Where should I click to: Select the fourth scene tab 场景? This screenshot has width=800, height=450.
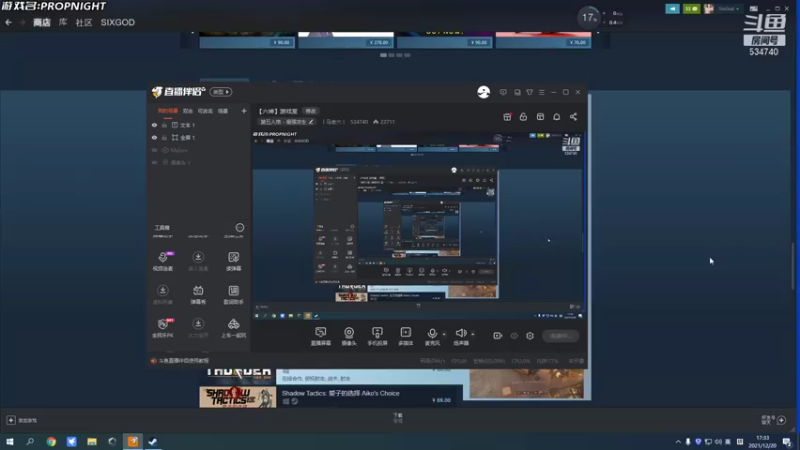tap(223, 111)
